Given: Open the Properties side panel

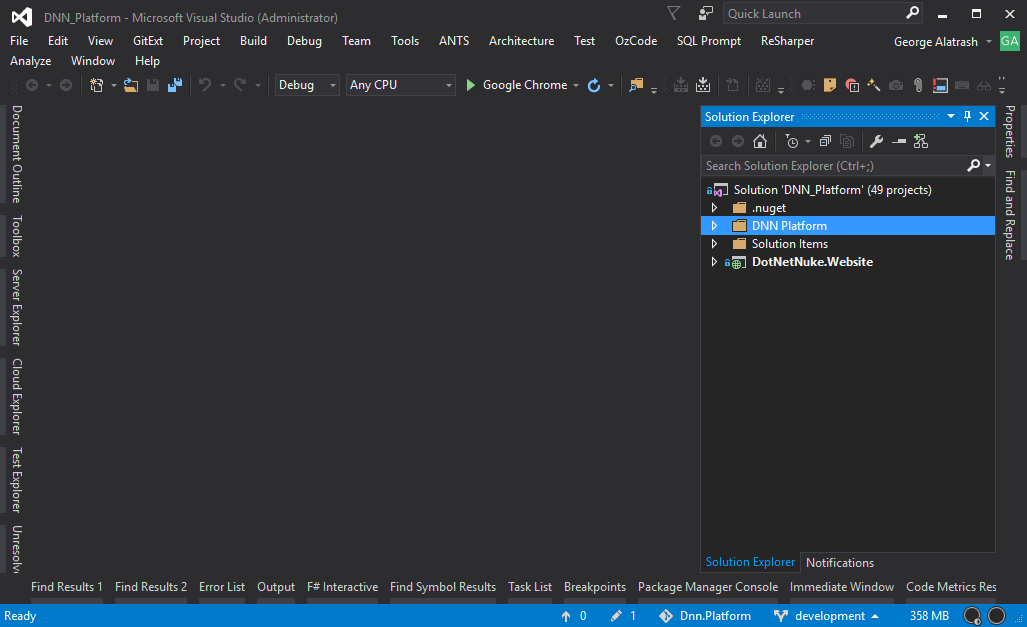Looking at the screenshot, I should tap(1010, 132).
